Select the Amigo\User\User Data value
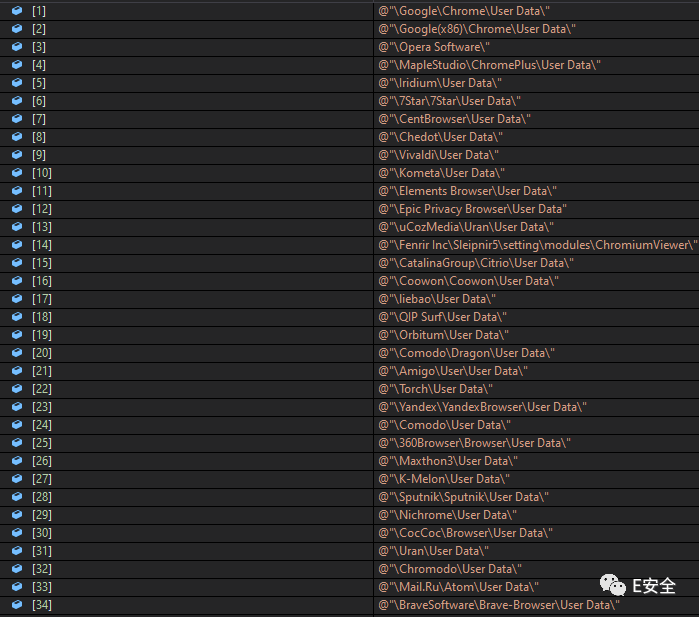699x617 pixels. click(453, 371)
